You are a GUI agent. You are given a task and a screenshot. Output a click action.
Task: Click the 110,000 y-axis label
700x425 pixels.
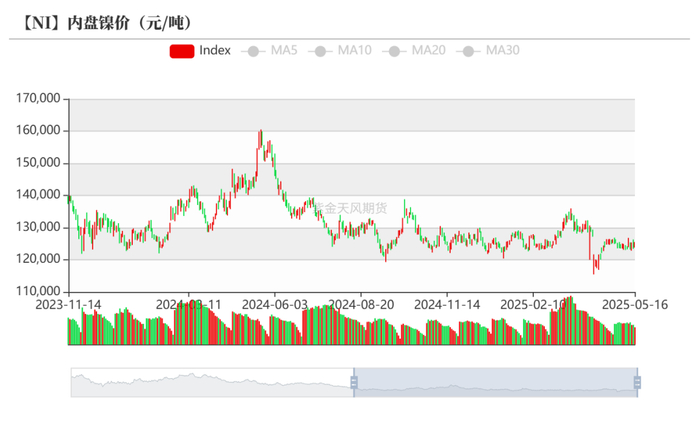(38, 291)
